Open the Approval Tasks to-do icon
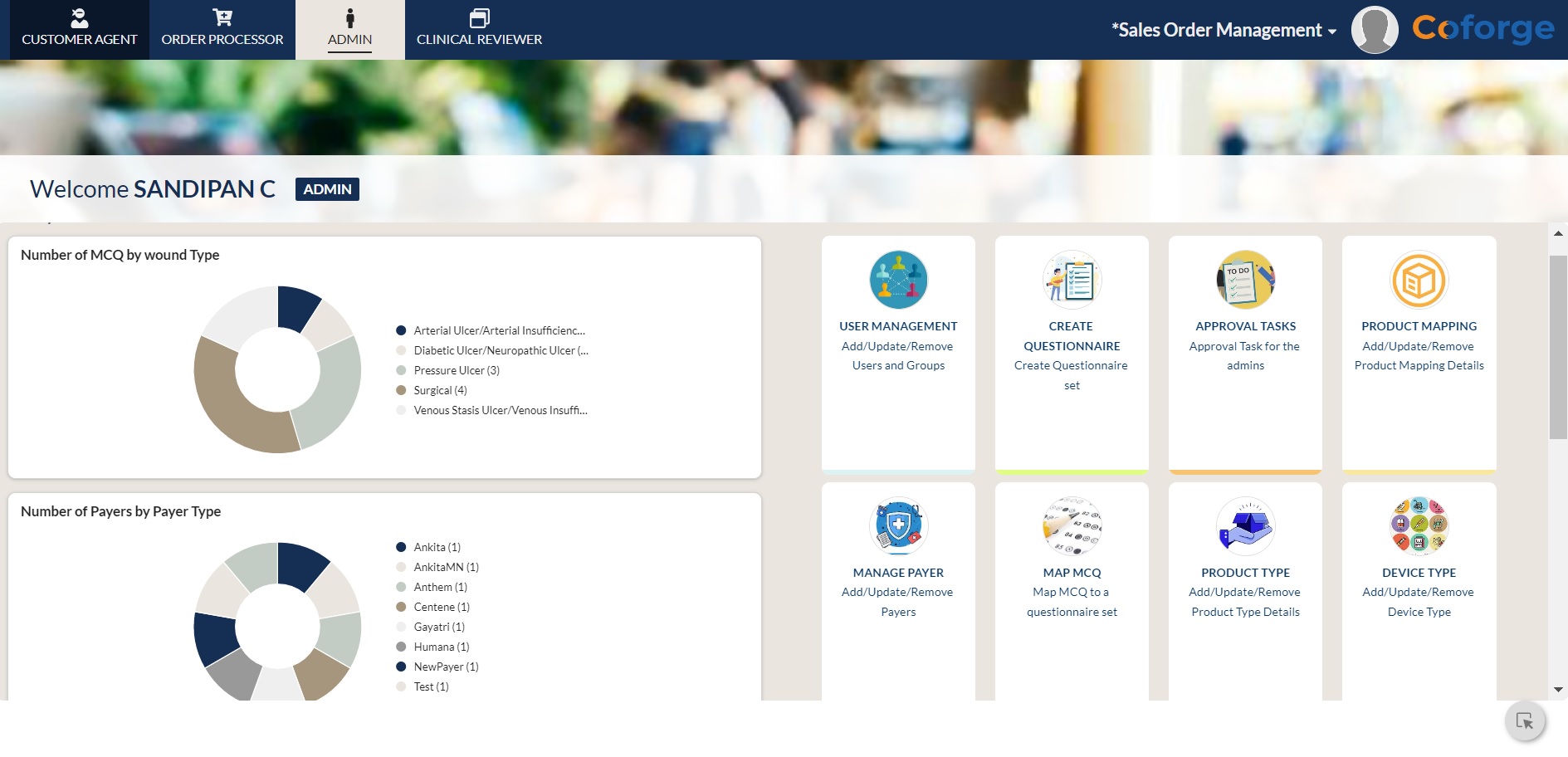The width and height of the screenshot is (1568, 757). (1245, 280)
